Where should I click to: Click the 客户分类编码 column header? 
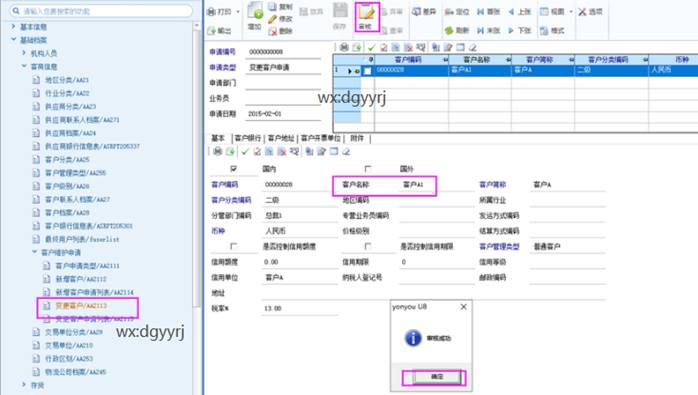tap(608, 59)
